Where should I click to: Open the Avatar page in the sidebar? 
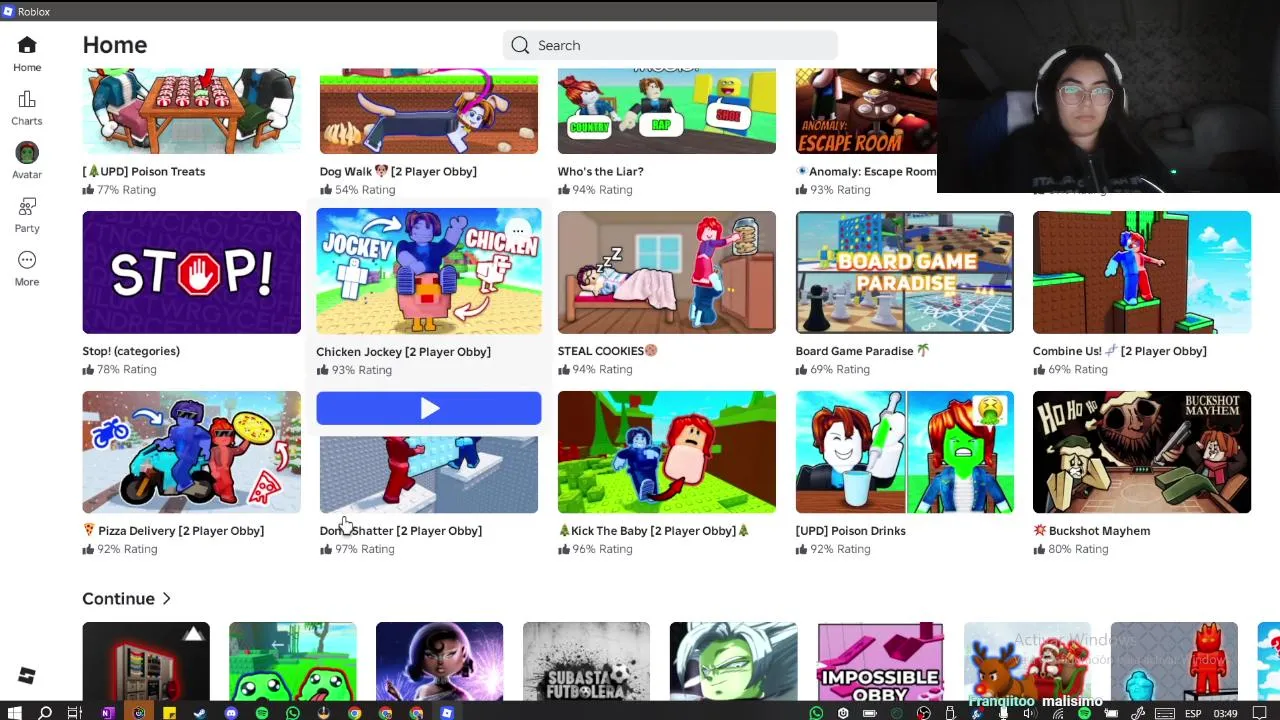(27, 160)
